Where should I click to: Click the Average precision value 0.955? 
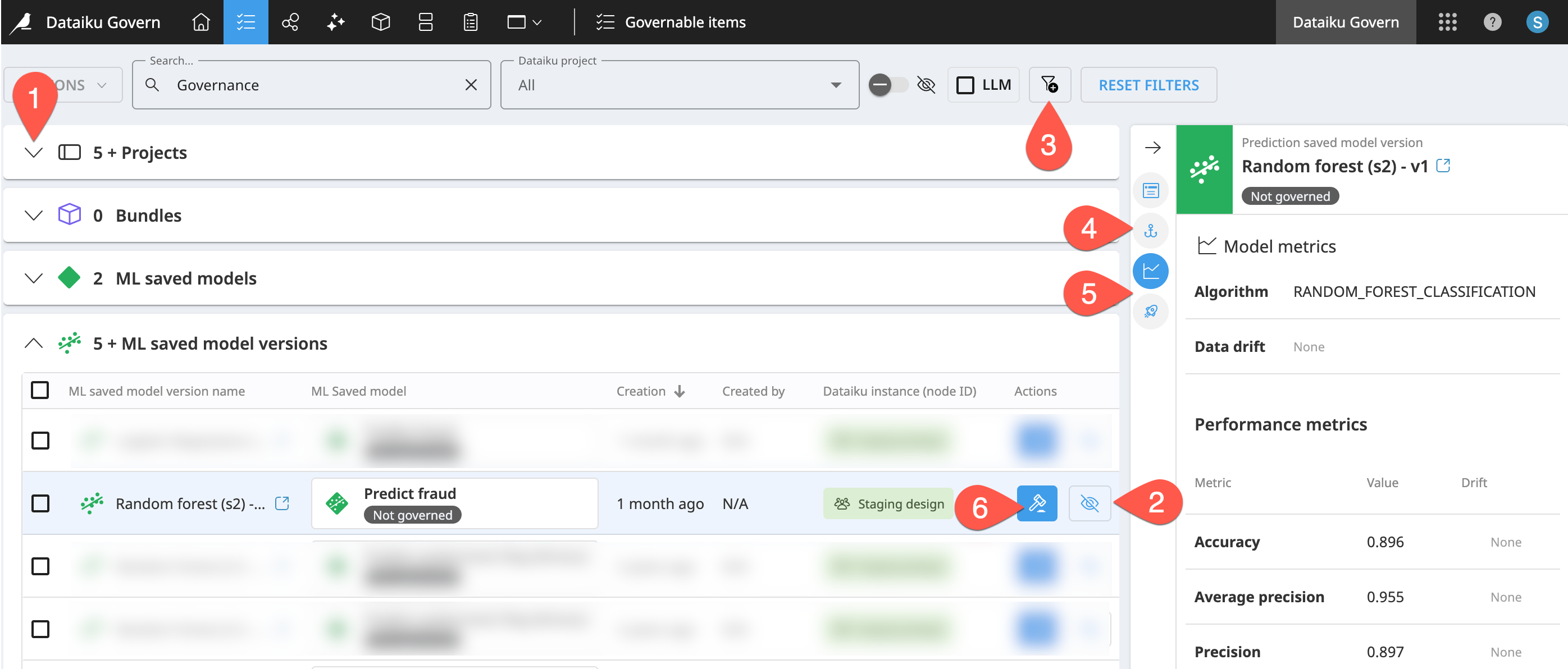[x=1385, y=597]
